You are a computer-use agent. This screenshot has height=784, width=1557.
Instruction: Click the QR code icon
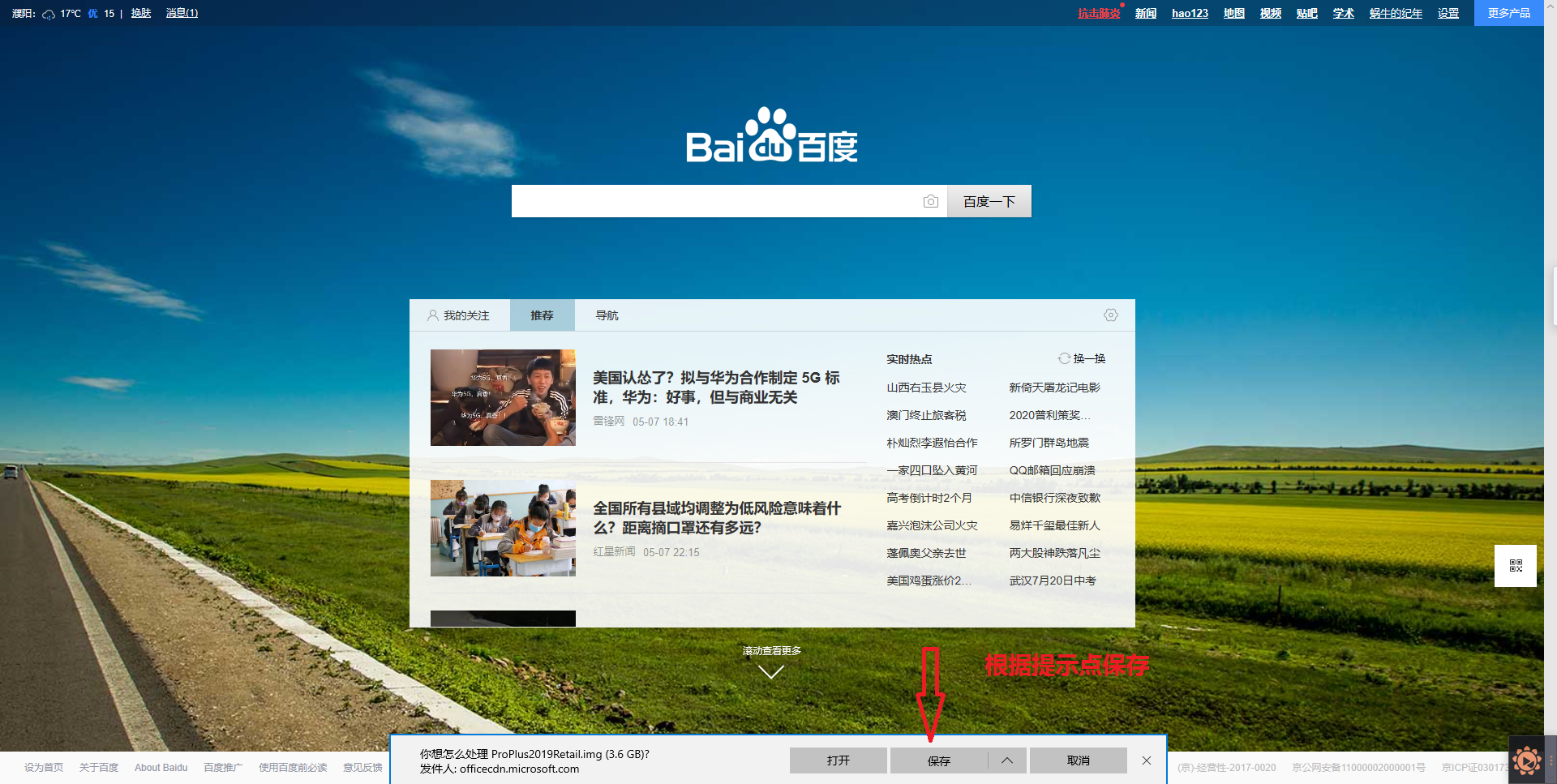click(x=1516, y=566)
